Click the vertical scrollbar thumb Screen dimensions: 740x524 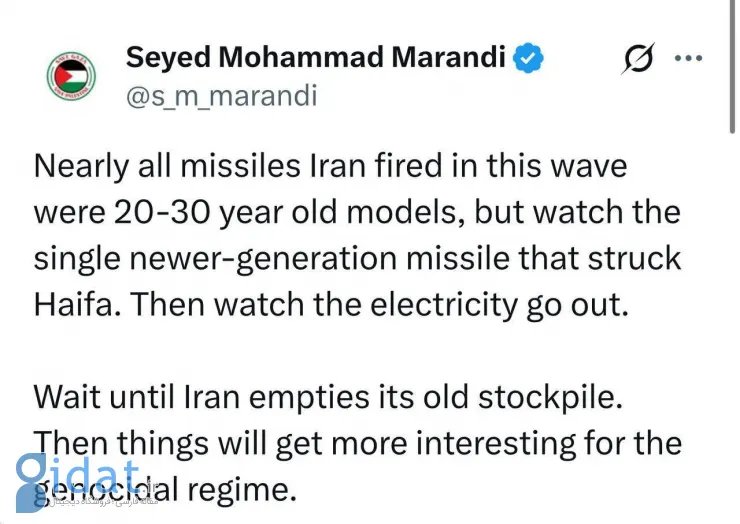732,66
